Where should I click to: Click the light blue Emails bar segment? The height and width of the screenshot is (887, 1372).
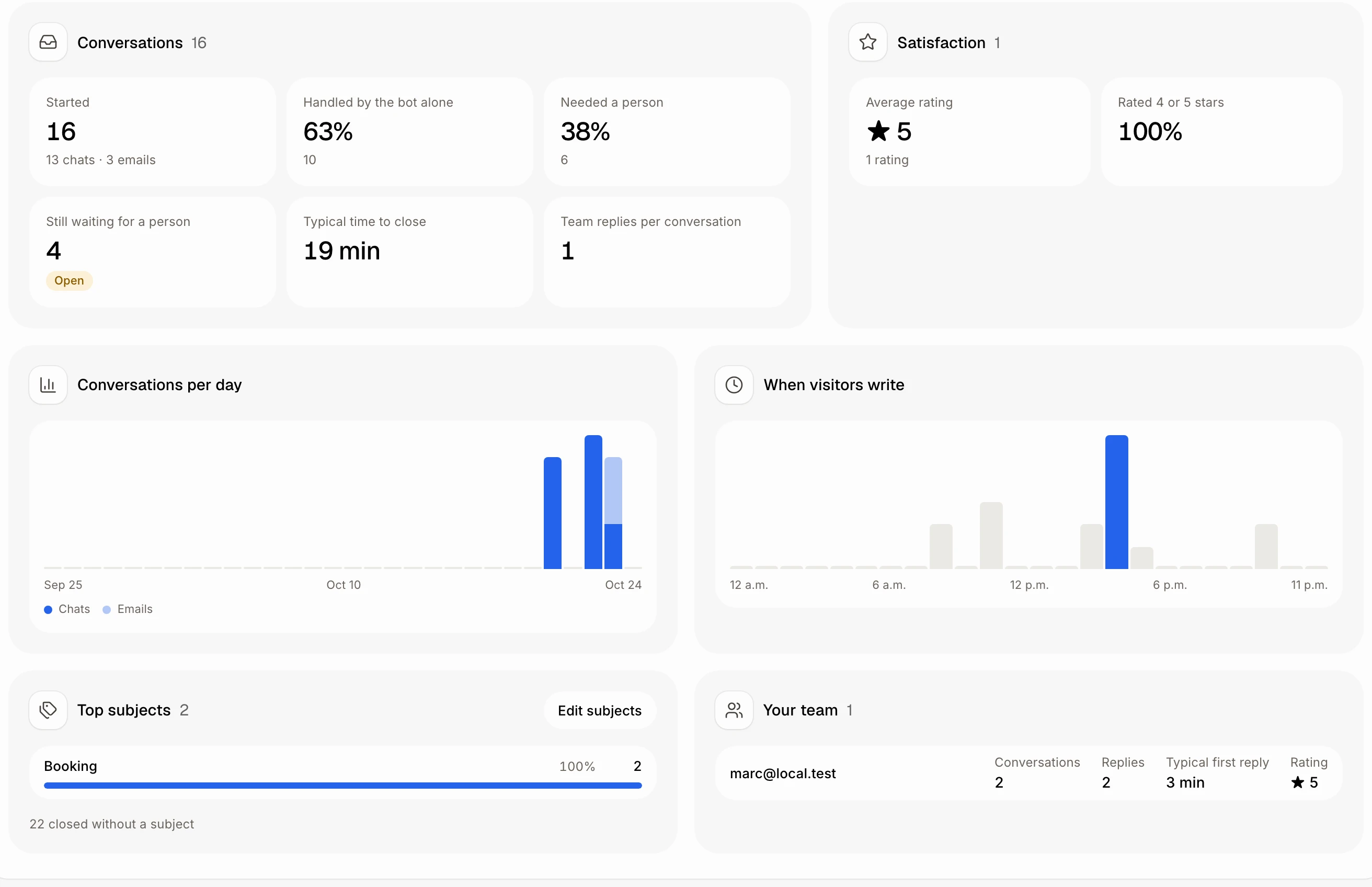coord(613,490)
